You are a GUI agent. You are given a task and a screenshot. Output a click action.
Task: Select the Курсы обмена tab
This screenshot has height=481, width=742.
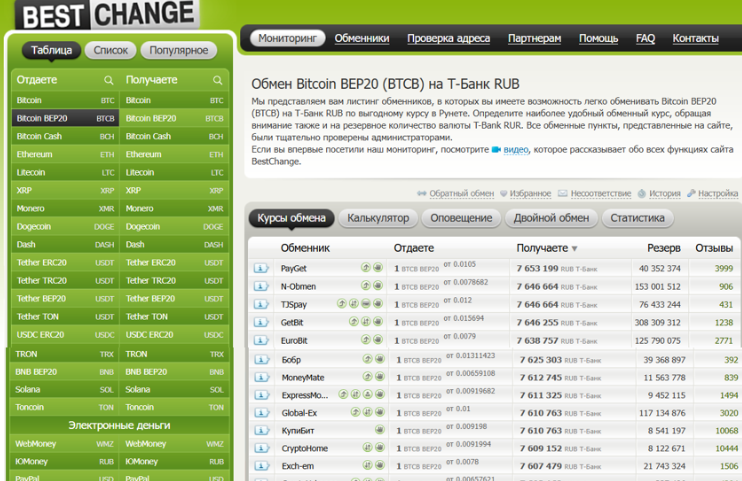[x=291, y=218]
